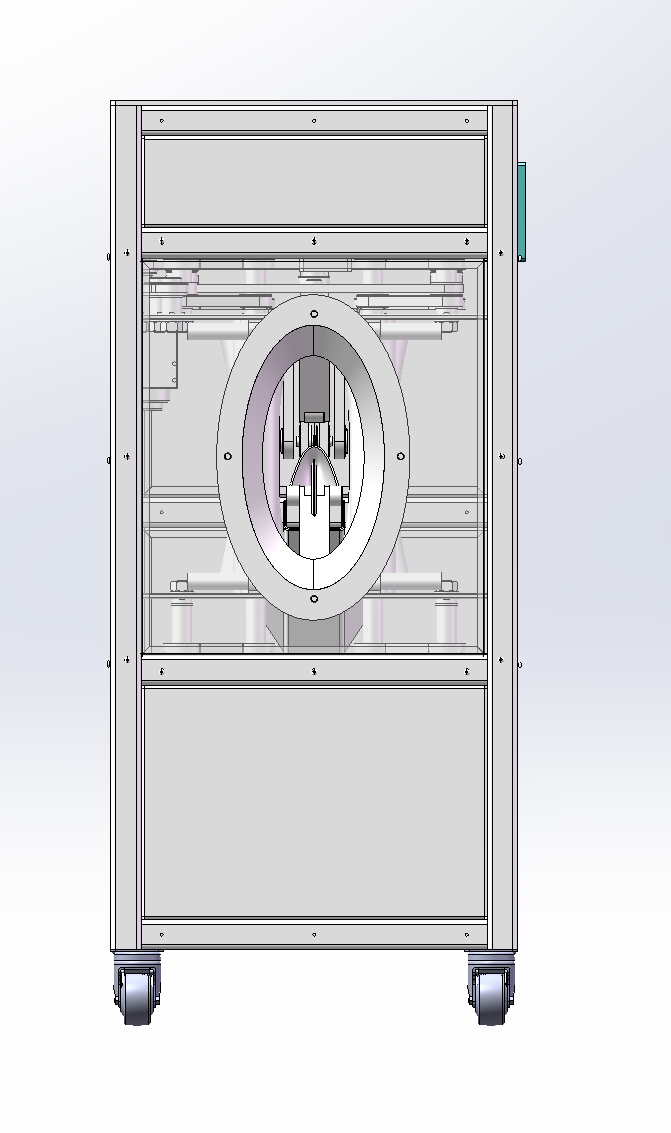Select the right vertical frame post
Viewport: 671px width, 1133px height.
tap(501, 526)
